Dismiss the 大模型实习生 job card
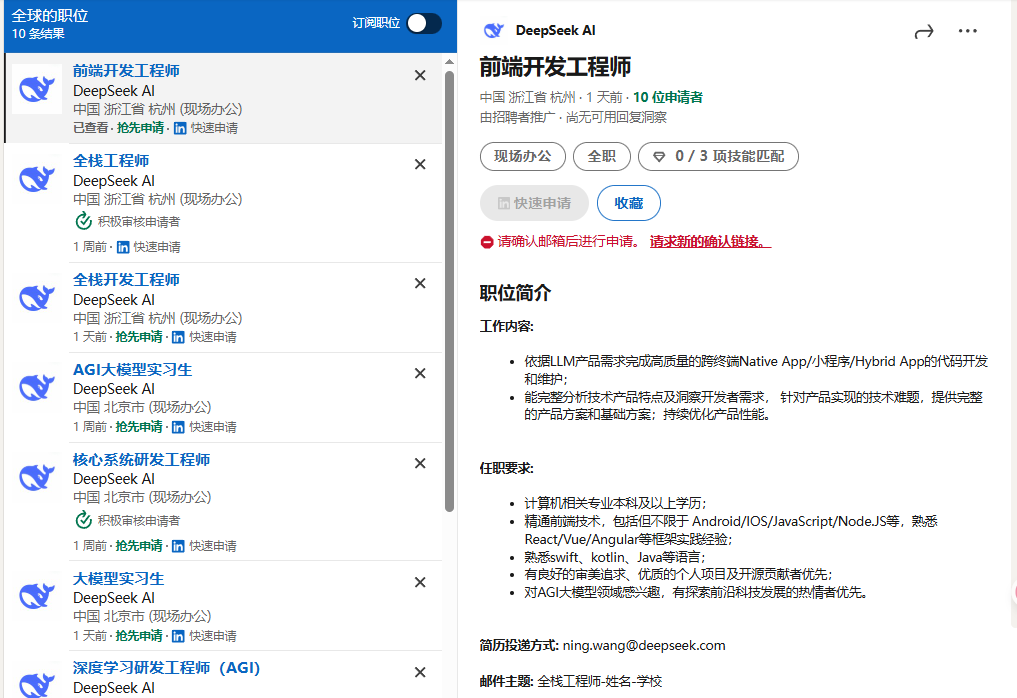This screenshot has height=698, width=1017. coord(420,582)
